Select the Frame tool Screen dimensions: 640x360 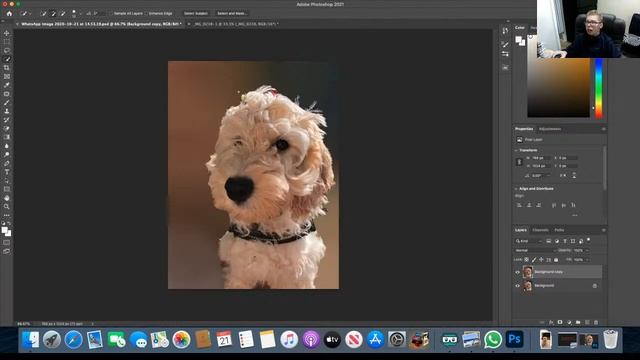pos(7,76)
